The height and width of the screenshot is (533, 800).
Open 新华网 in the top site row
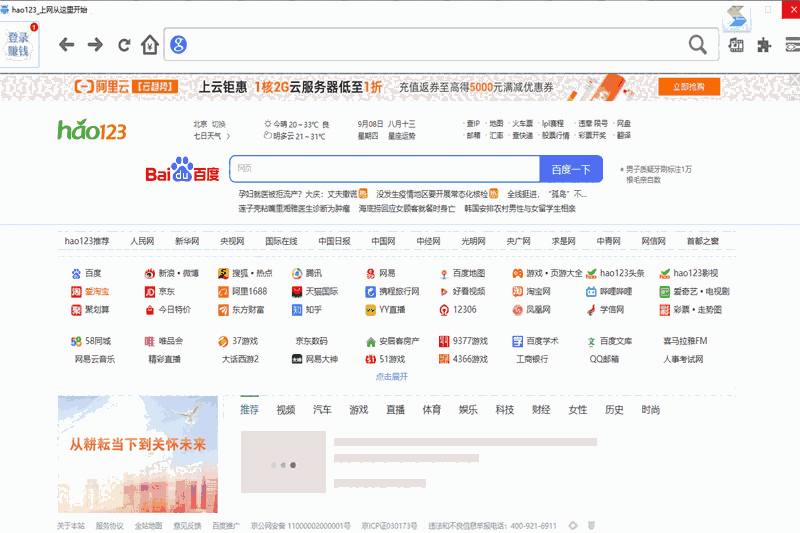[187, 241]
